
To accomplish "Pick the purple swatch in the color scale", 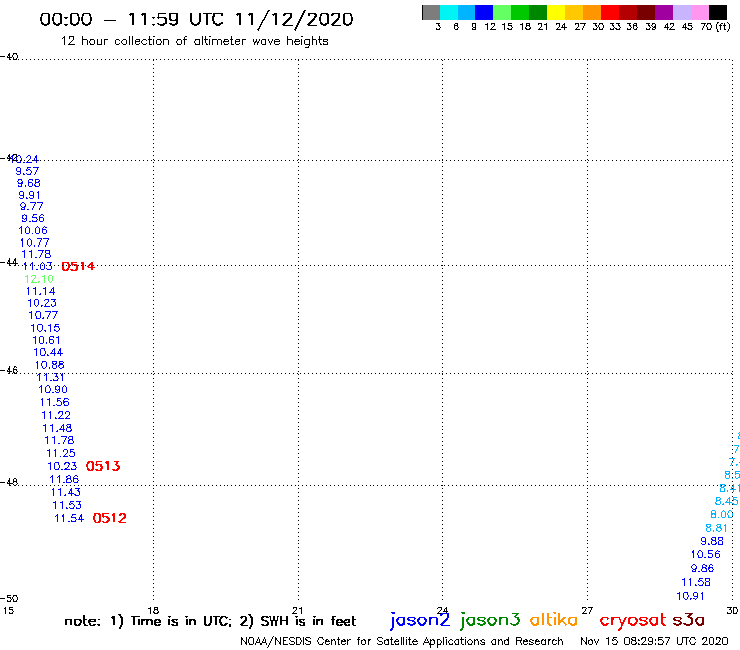I will point(664,12).
